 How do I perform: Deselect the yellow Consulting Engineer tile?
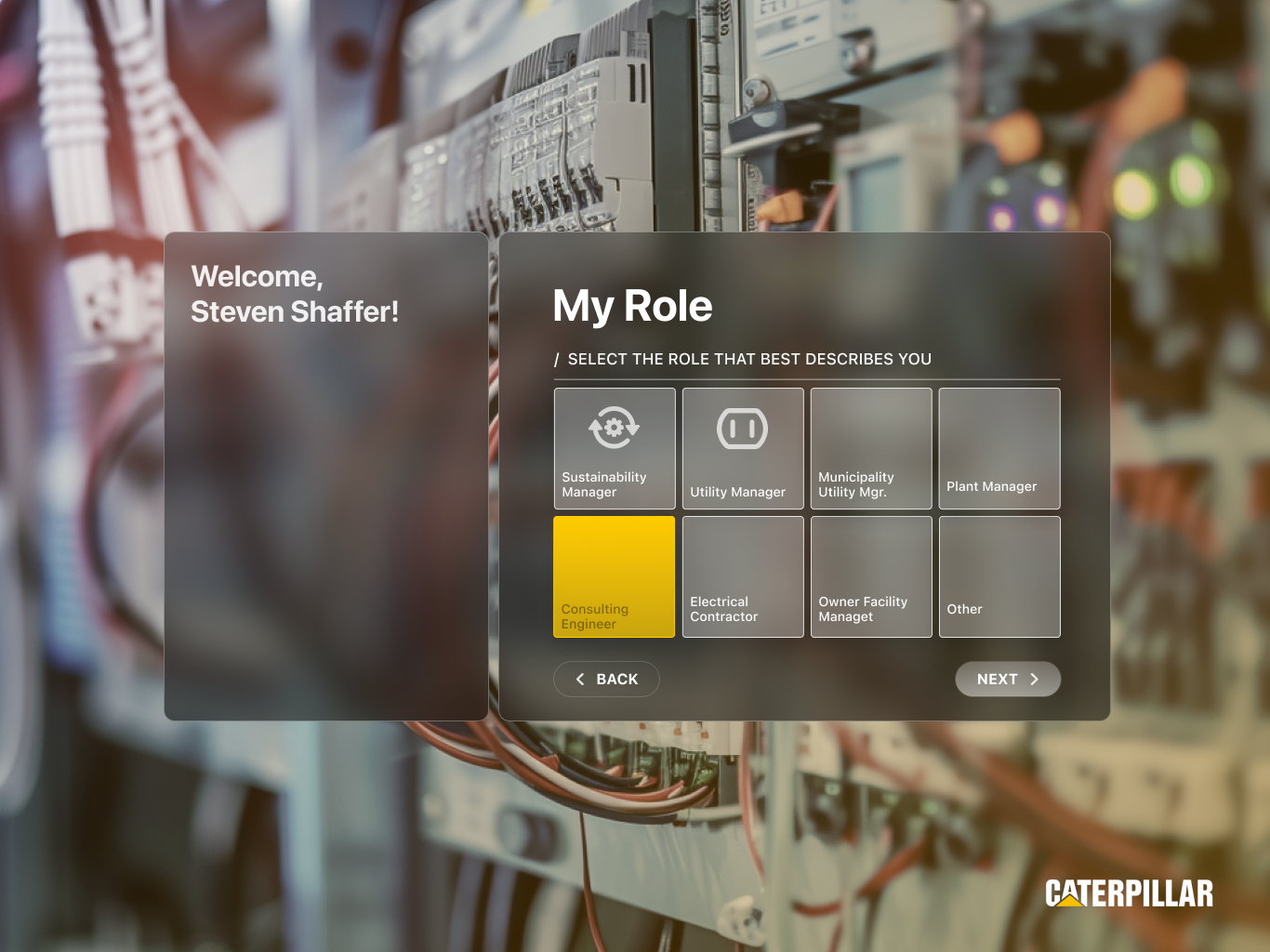(x=615, y=576)
